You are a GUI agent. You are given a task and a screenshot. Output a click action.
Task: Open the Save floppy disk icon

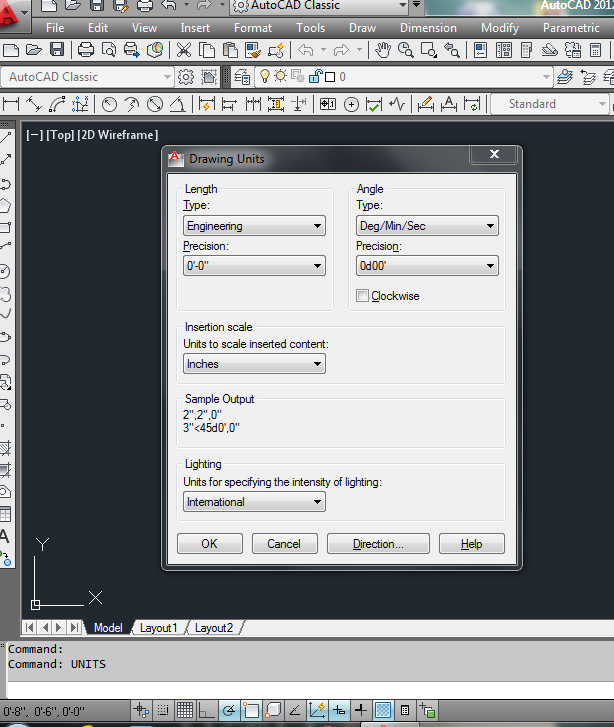(57, 49)
